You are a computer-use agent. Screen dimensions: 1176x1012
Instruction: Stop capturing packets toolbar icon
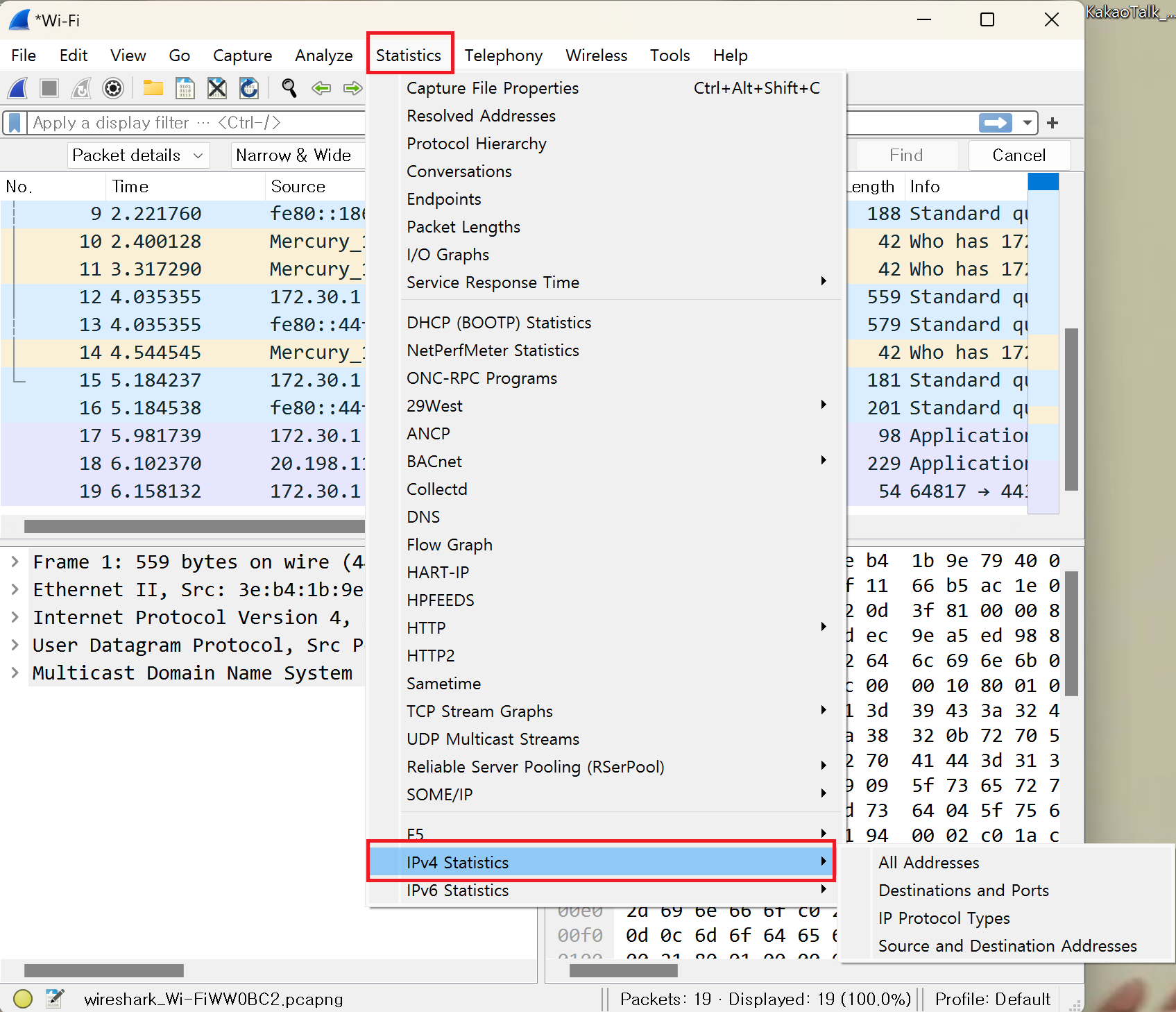pyautogui.click(x=49, y=88)
